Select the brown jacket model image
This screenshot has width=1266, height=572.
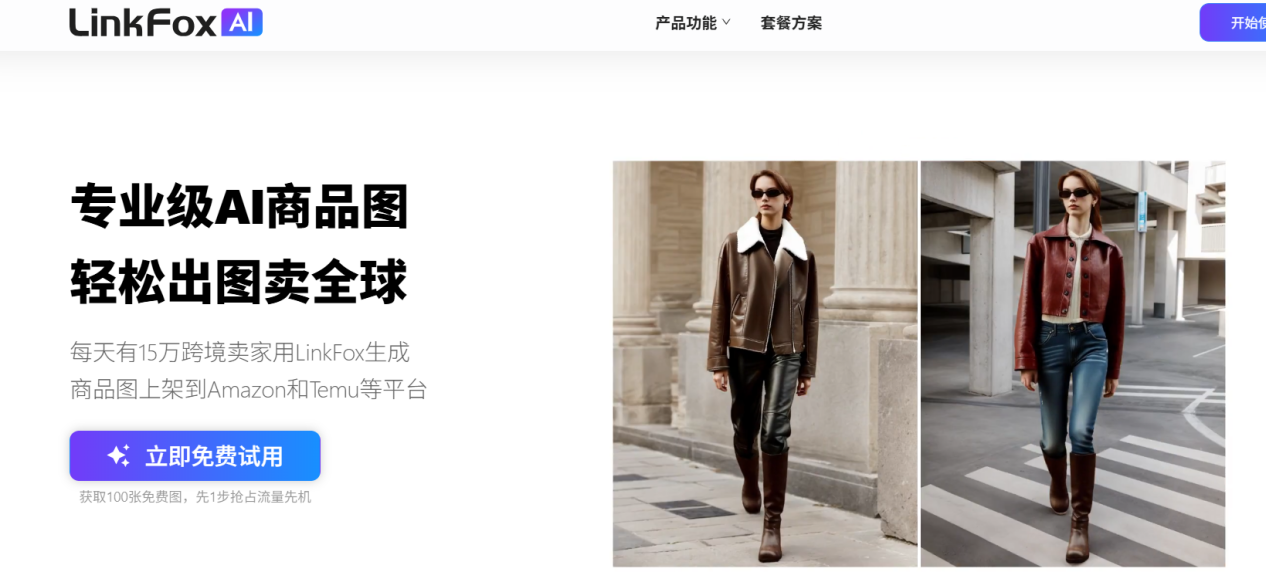tap(765, 364)
